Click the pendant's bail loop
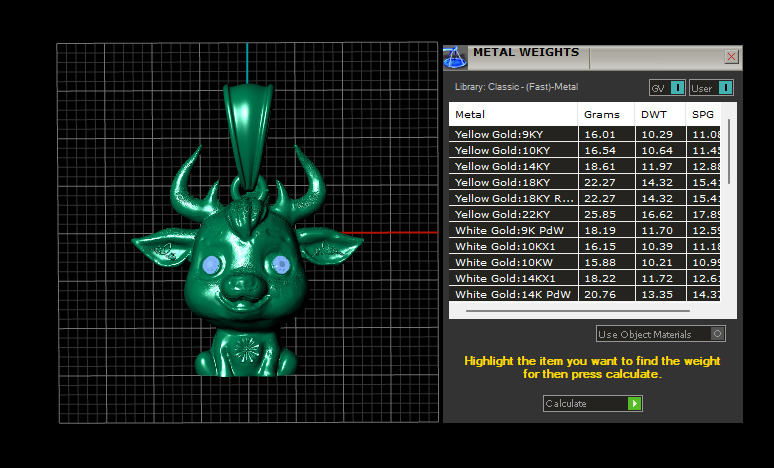Image resolution: width=774 pixels, height=468 pixels. [x=248, y=136]
